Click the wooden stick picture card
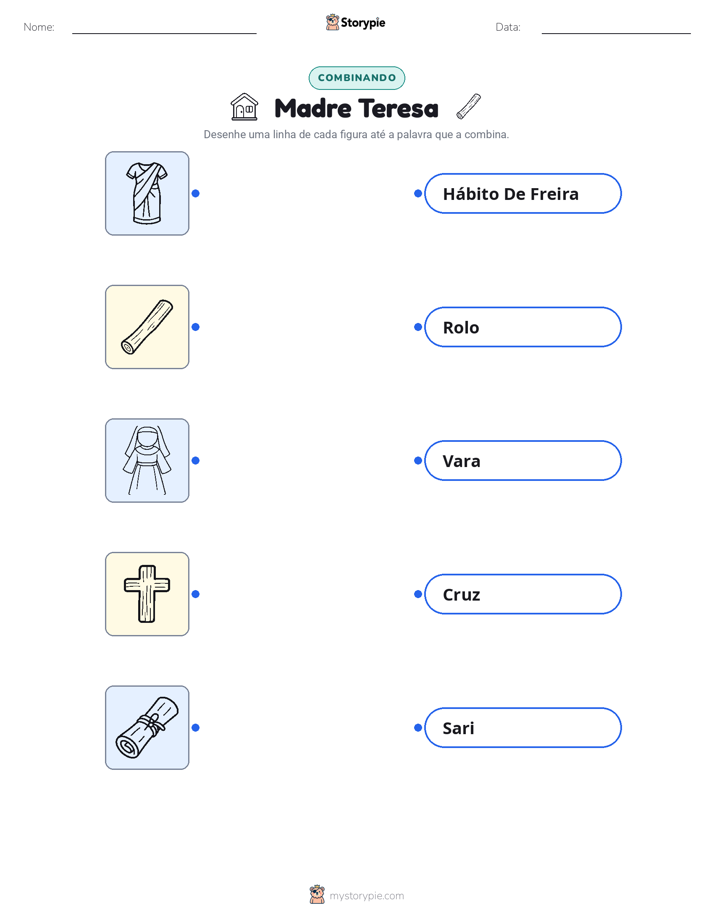714x924 pixels. tap(147, 327)
